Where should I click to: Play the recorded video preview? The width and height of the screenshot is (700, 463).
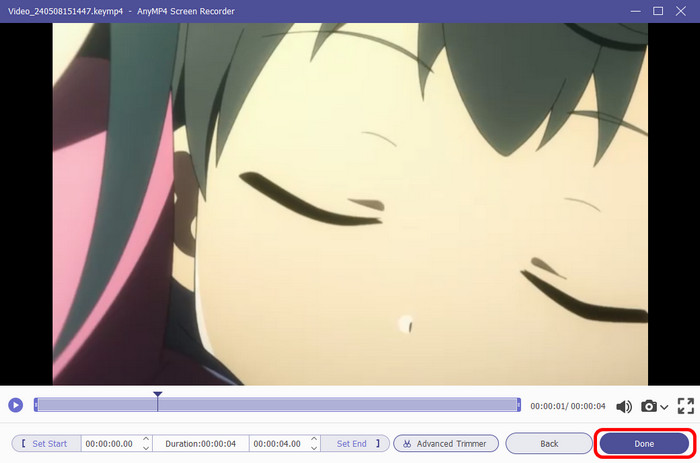(x=15, y=405)
